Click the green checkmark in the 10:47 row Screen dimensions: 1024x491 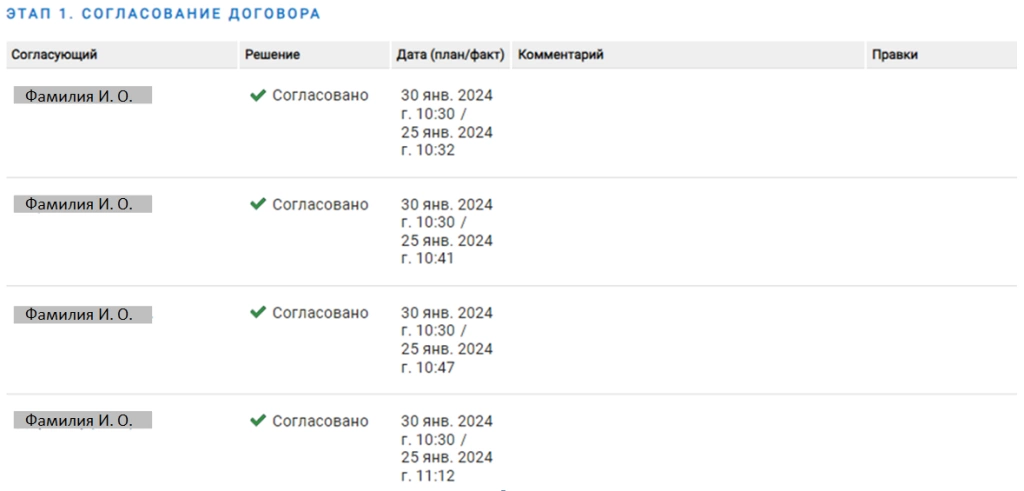pos(257,312)
